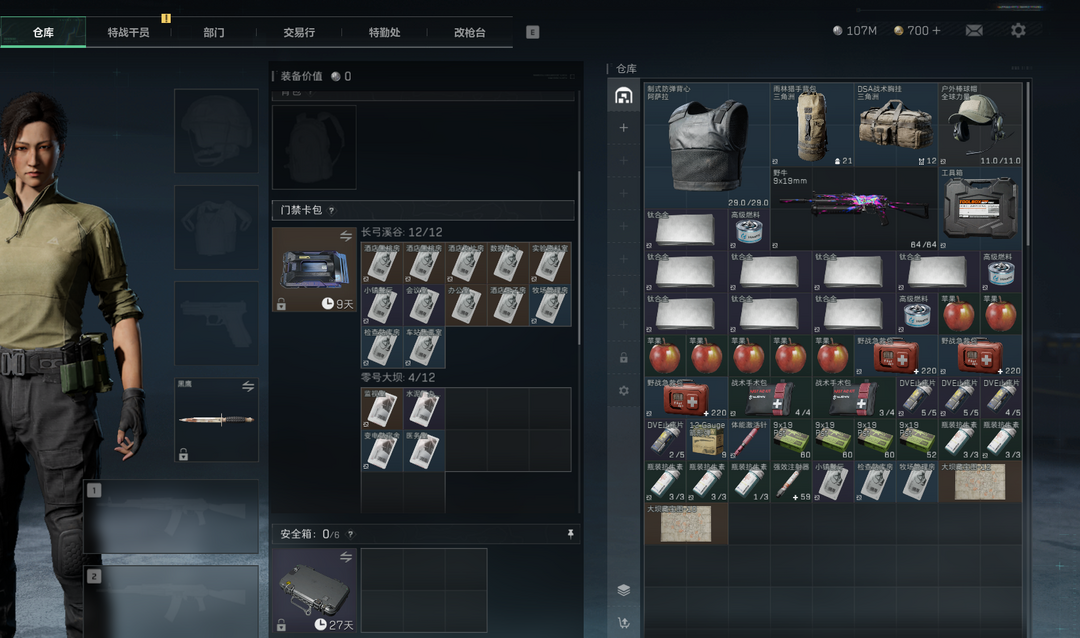Click swap icon on the keycard bag

tap(346, 236)
